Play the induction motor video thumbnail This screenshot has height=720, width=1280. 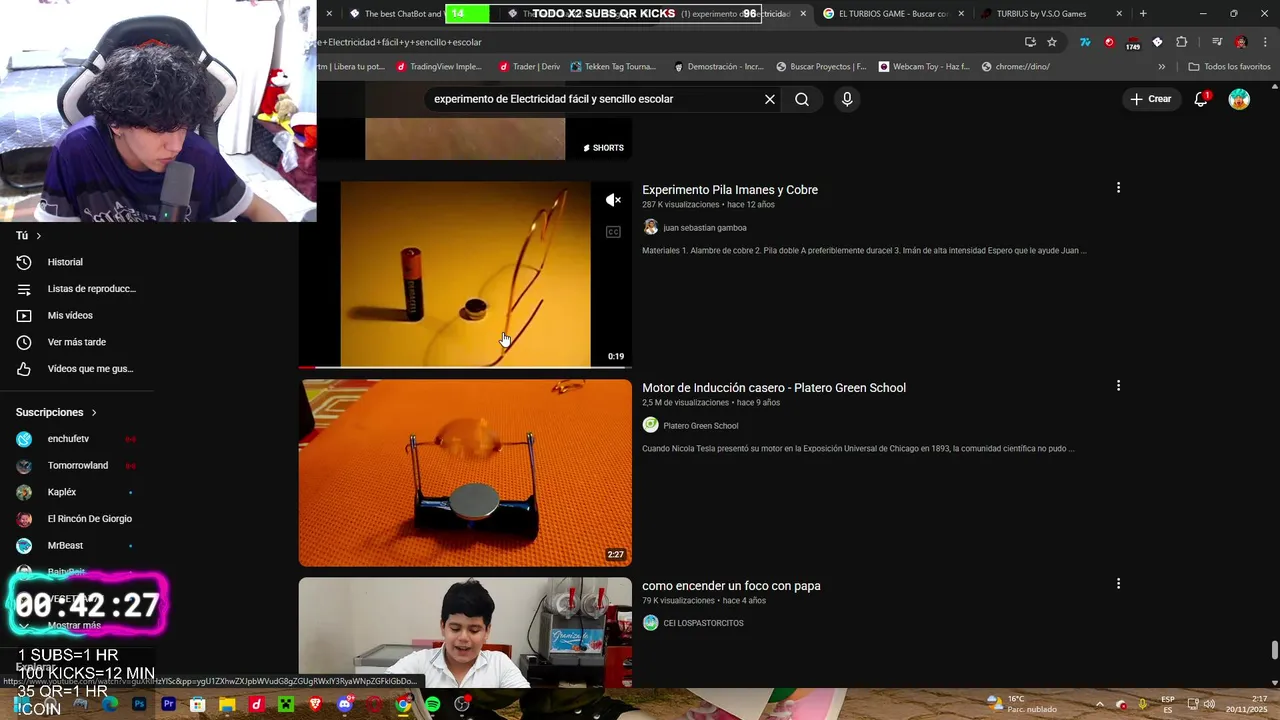coord(465,473)
